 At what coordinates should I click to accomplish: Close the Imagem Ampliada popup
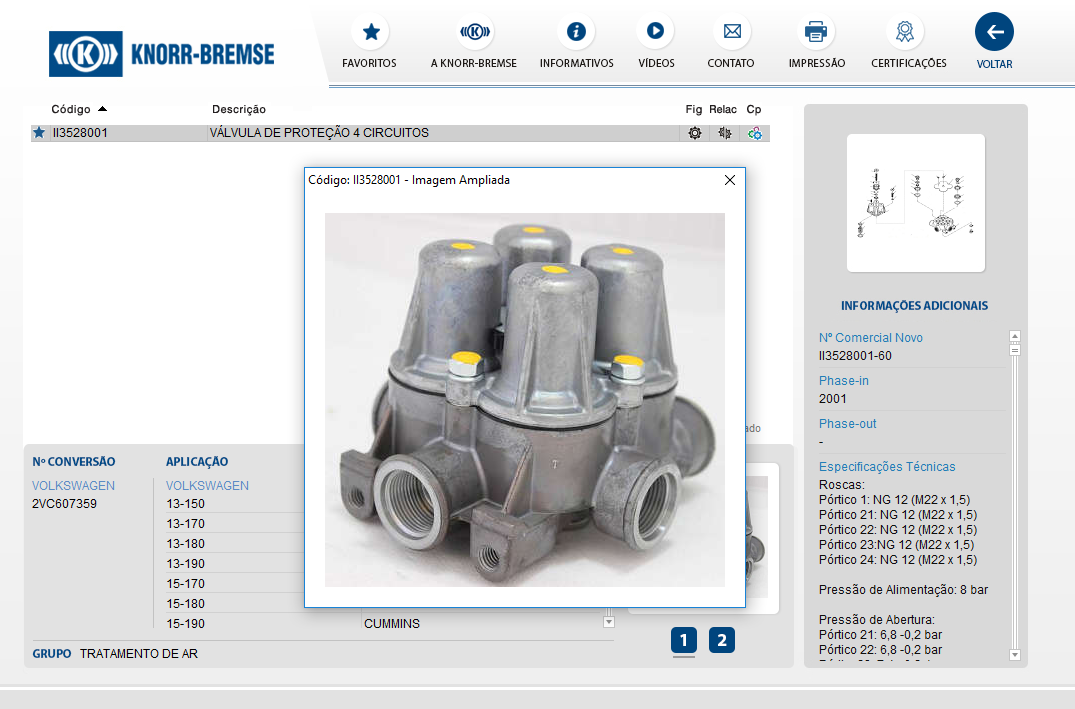(730, 180)
